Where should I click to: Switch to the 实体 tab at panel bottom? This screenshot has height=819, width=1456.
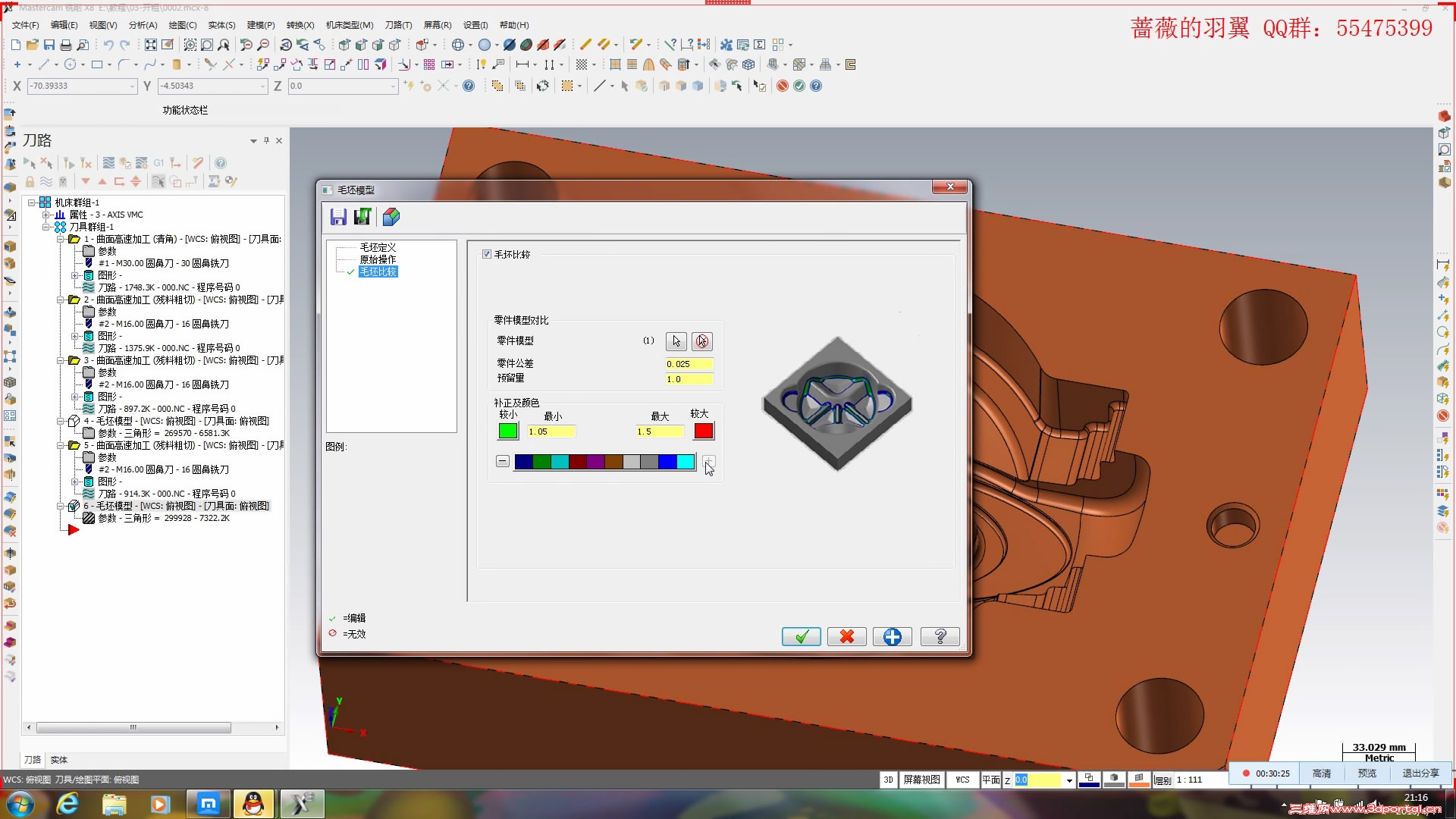[58, 760]
